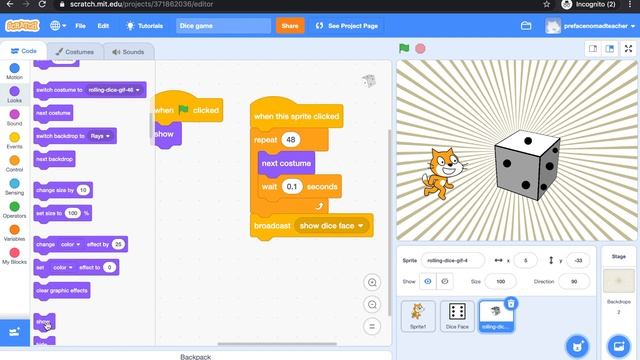Open Tutorials from the menu bar
This screenshot has width=640, height=360.
point(144,26)
